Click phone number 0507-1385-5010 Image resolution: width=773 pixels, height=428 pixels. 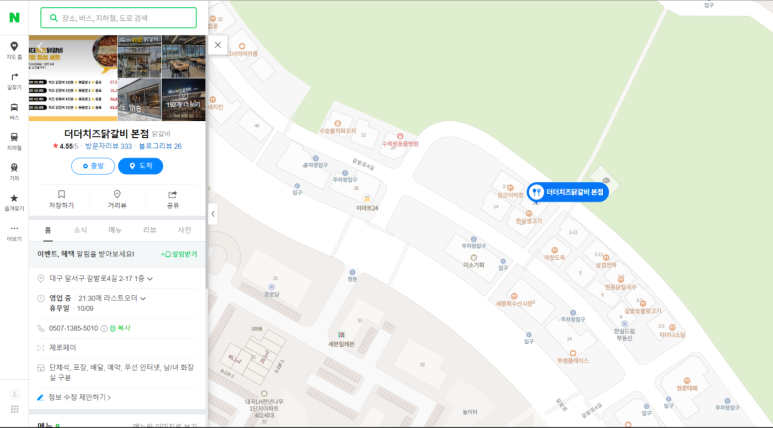tap(73, 328)
